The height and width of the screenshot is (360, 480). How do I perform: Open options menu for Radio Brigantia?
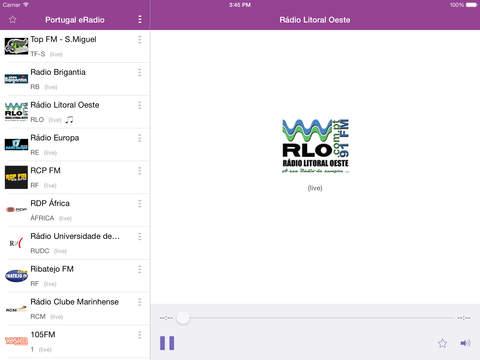(140, 72)
